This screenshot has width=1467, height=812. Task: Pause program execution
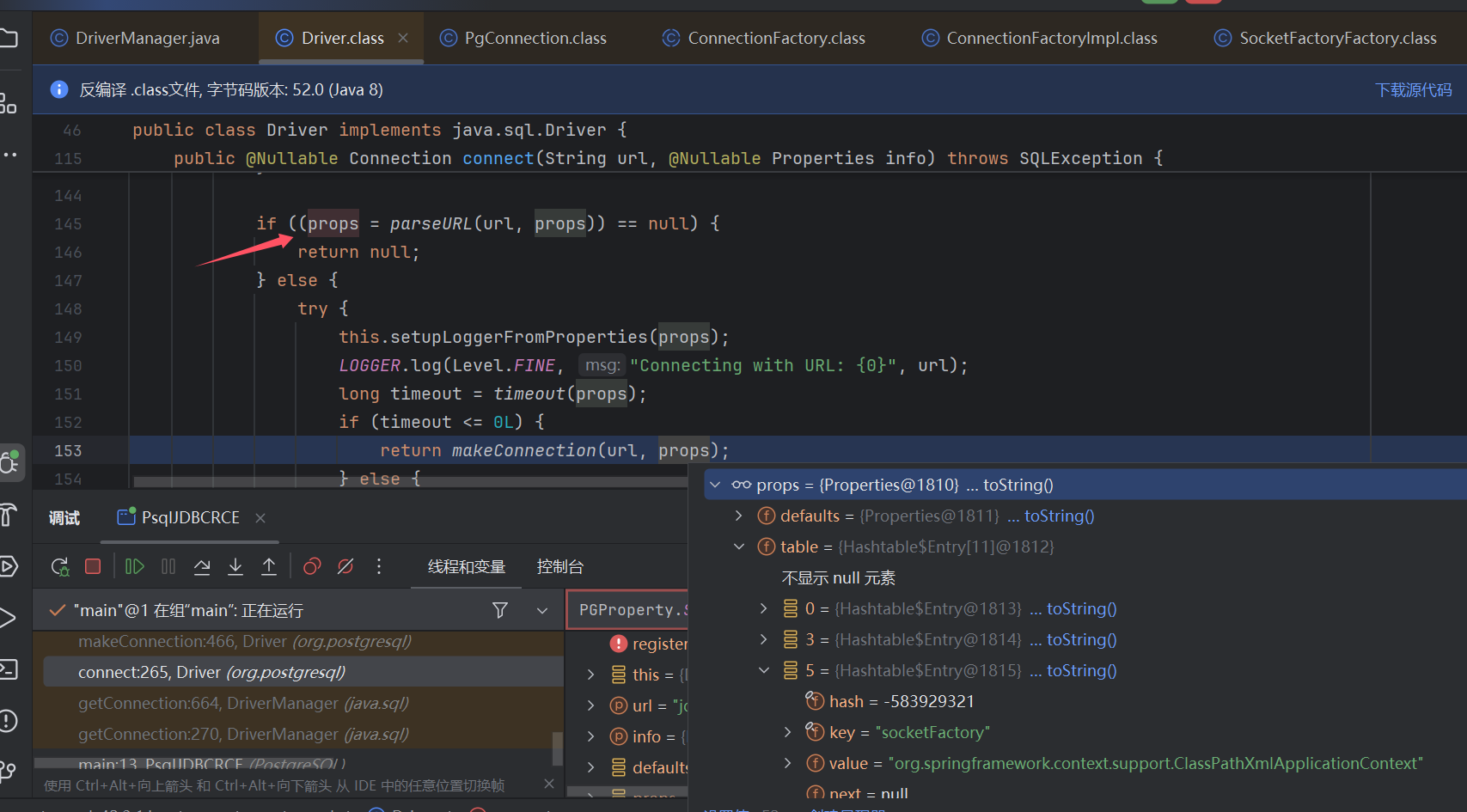tap(168, 566)
